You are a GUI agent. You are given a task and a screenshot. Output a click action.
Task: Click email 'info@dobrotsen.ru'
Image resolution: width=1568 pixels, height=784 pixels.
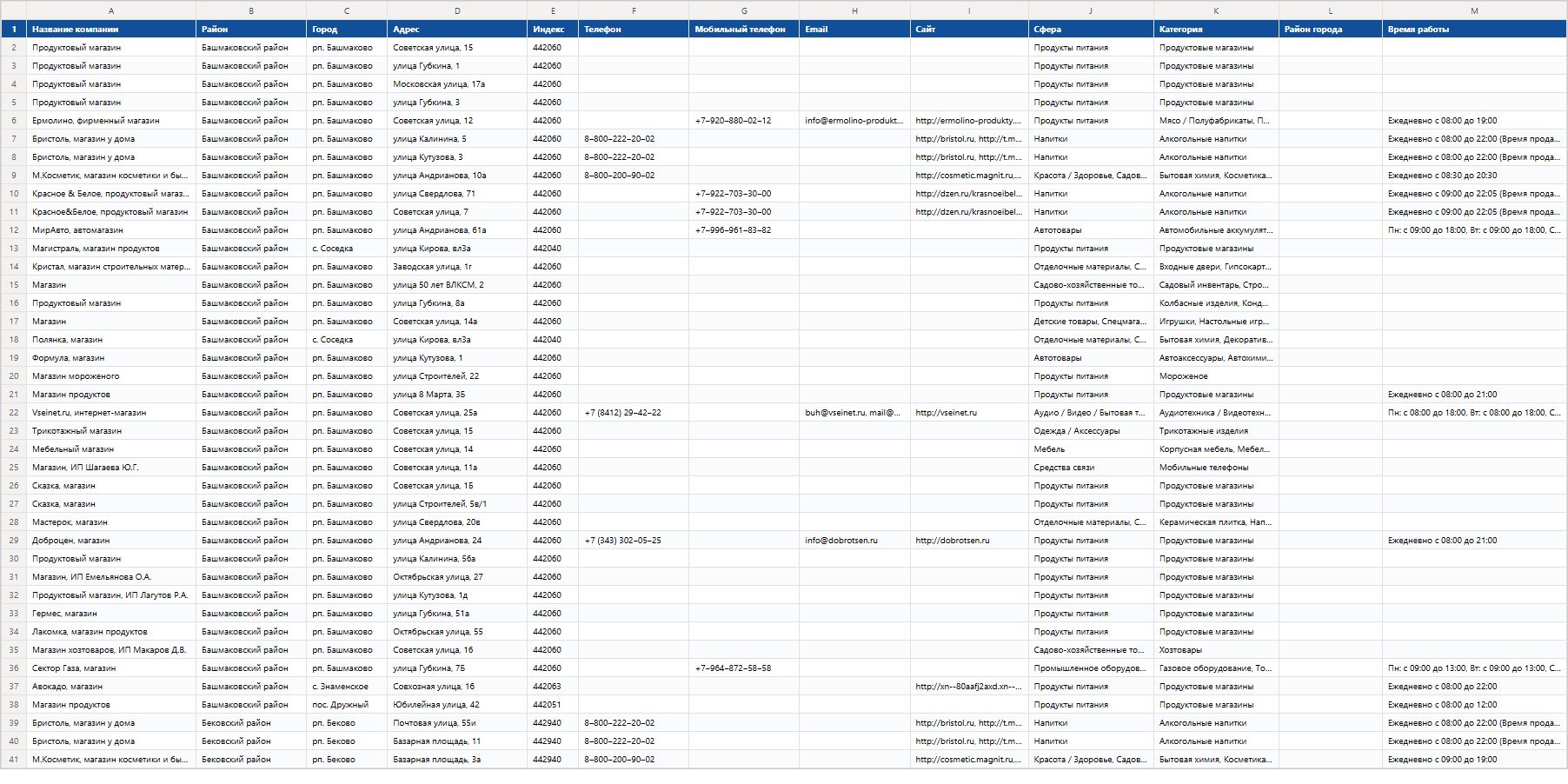[x=855, y=541]
